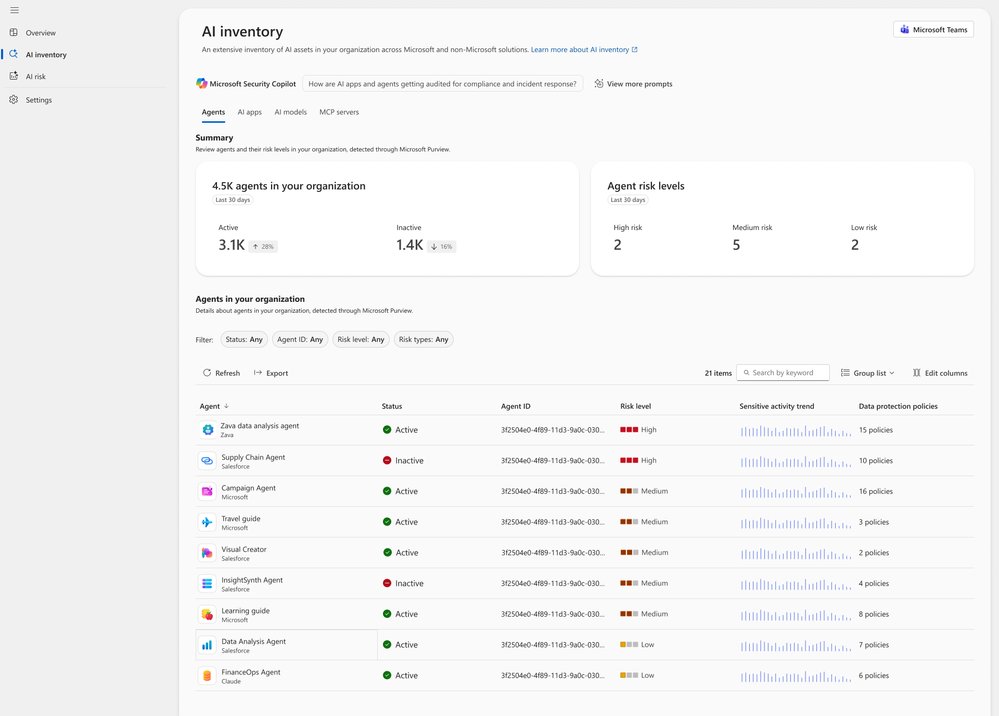This screenshot has width=999, height=716.
Task: Open the Risk level: Any filter
Action: tap(361, 340)
